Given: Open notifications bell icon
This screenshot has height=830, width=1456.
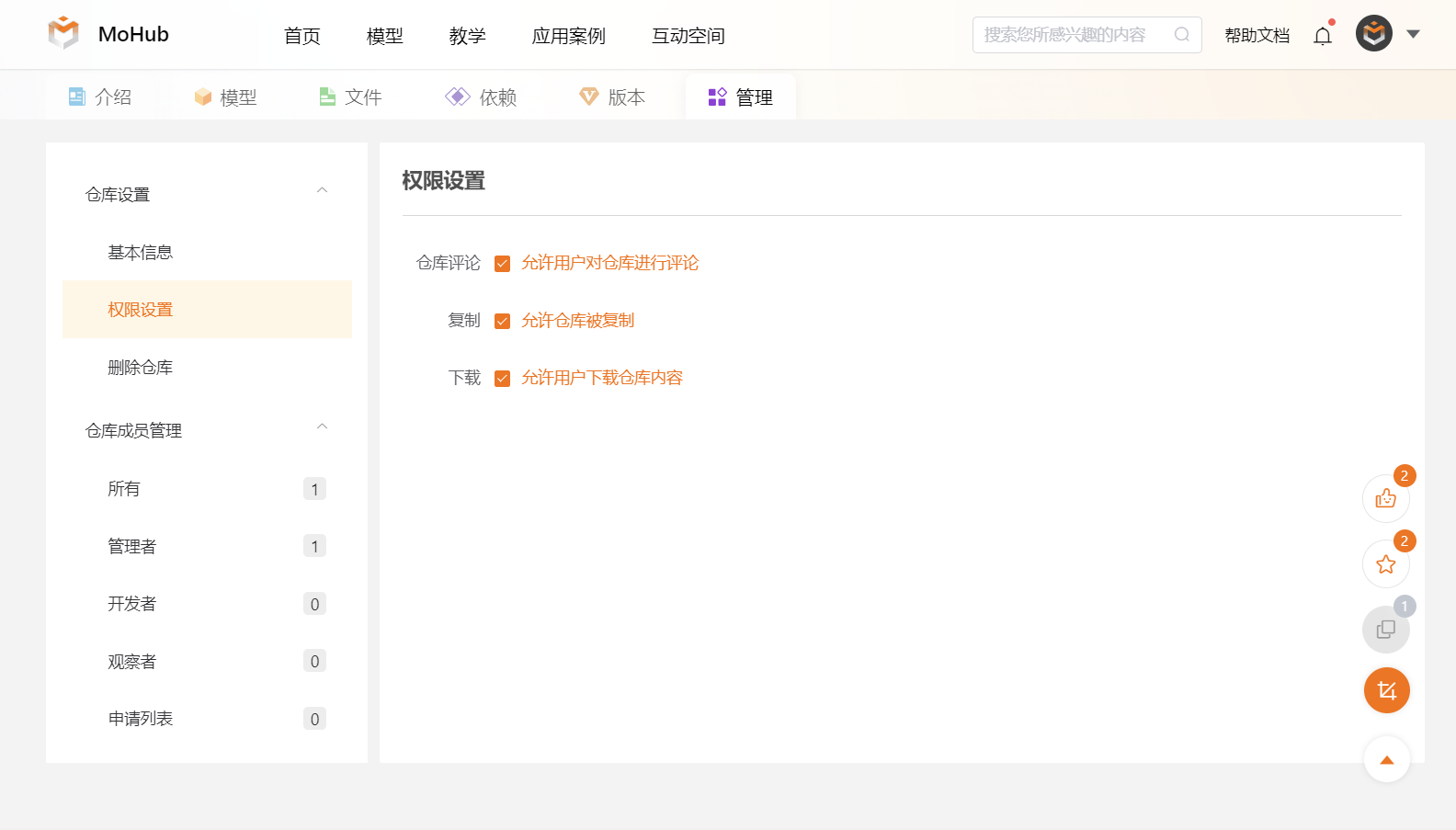Looking at the screenshot, I should (x=1323, y=35).
